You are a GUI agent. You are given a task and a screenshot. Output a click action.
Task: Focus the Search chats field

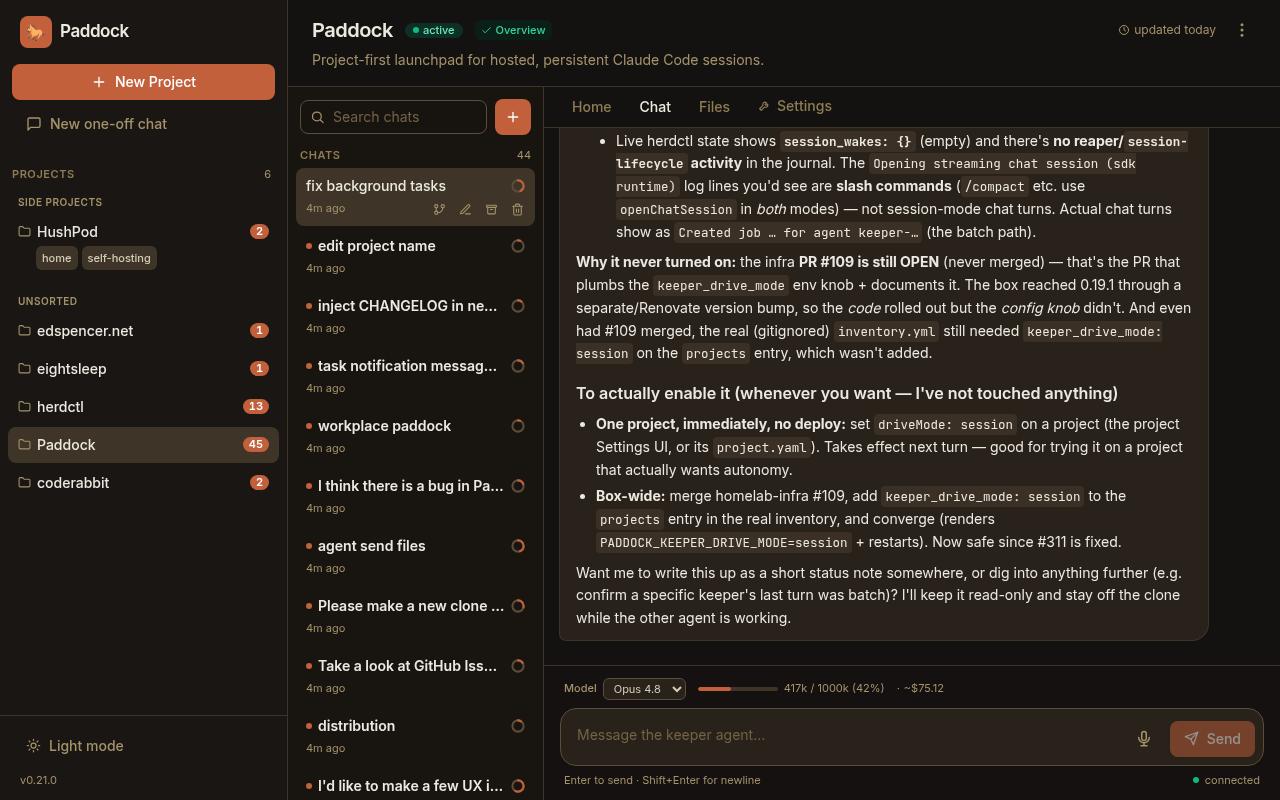[x=393, y=117]
